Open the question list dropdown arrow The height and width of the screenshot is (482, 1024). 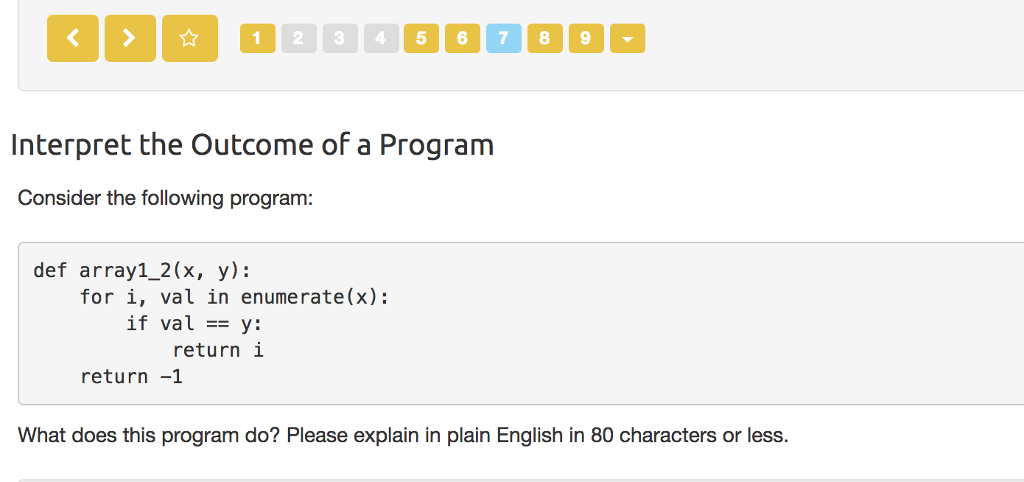point(627,39)
